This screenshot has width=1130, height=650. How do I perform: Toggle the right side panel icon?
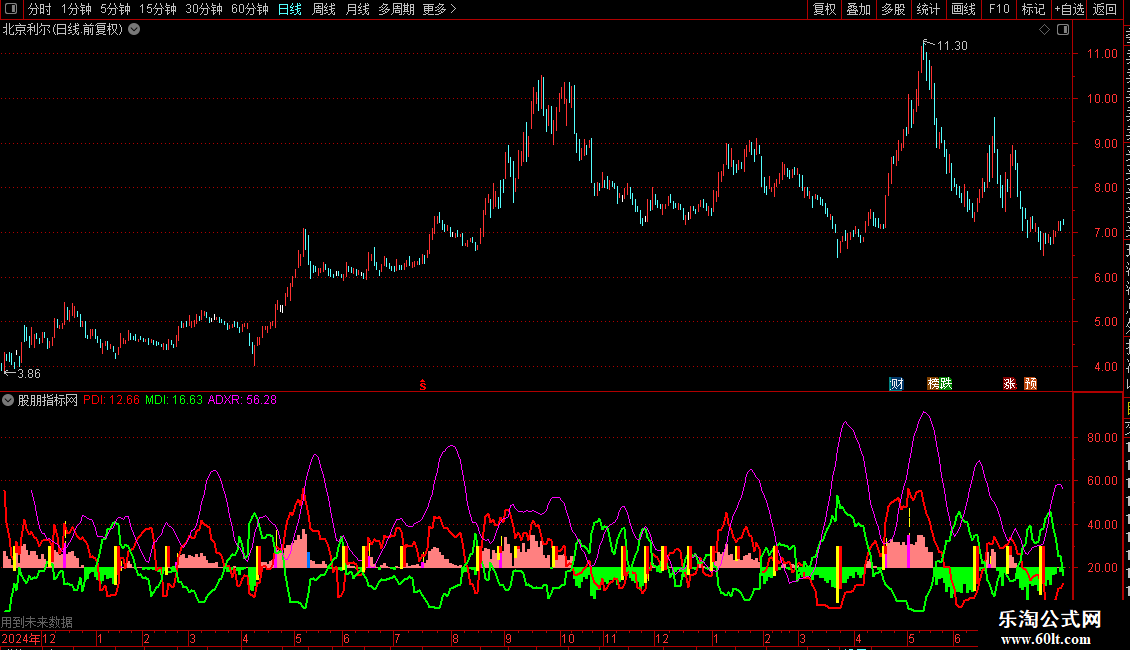click(1063, 30)
